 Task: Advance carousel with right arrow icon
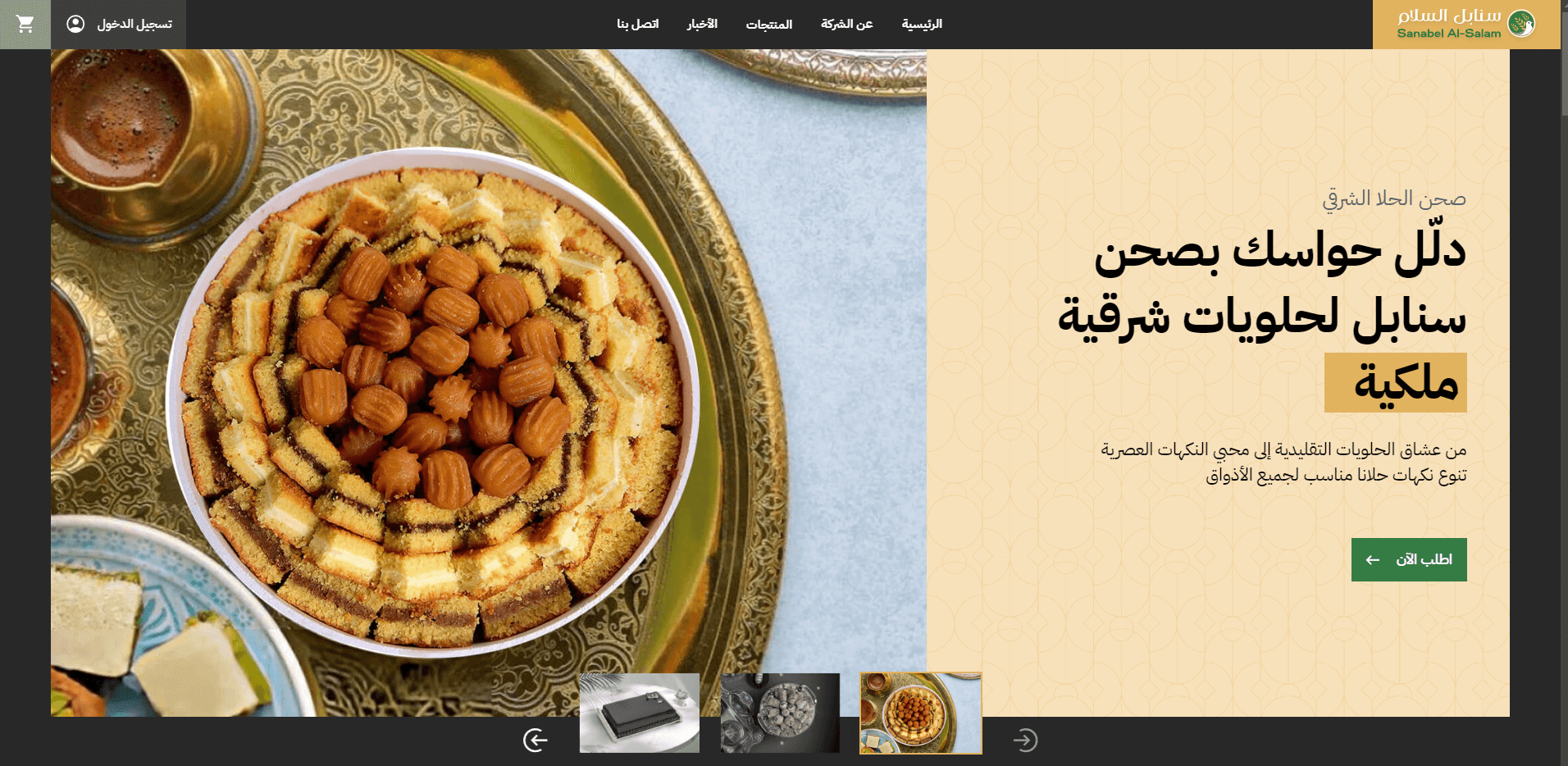pyautogui.click(x=1025, y=740)
